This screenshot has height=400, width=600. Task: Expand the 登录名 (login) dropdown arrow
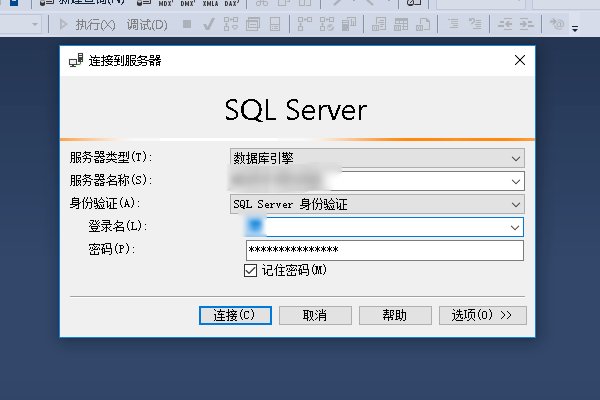[515, 228]
